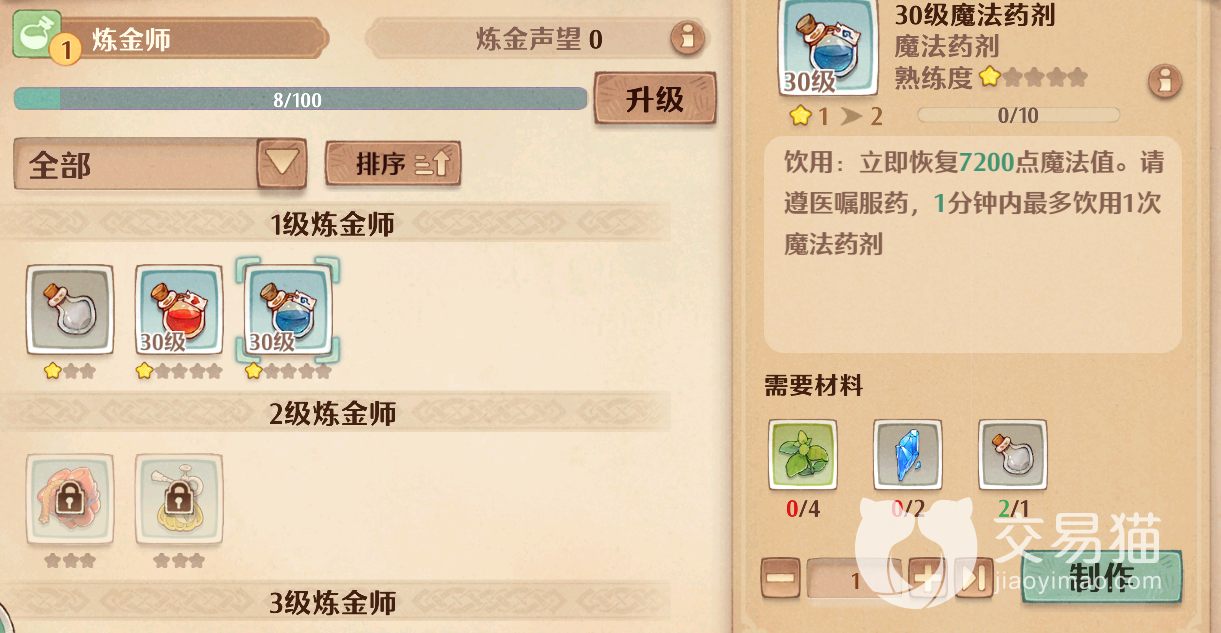This screenshot has height=633, width=1221.
Task: Open the info icon beside 炼金声望
Action: click(x=687, y=38)
